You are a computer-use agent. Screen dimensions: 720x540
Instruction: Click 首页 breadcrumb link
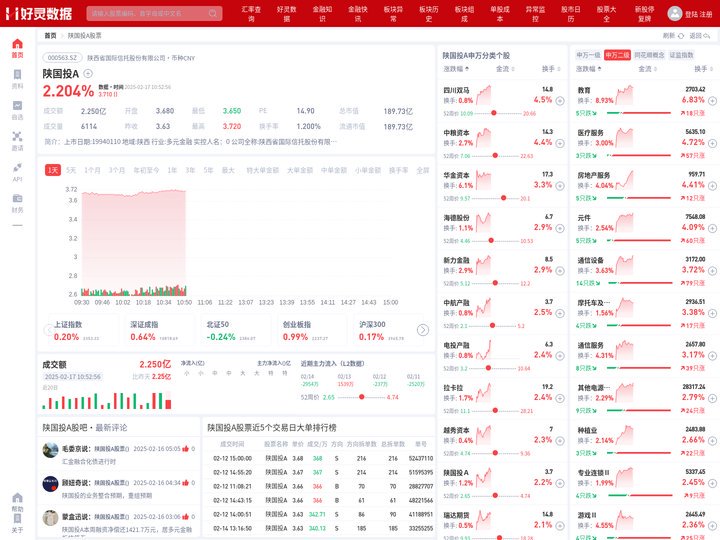point(50,35)
